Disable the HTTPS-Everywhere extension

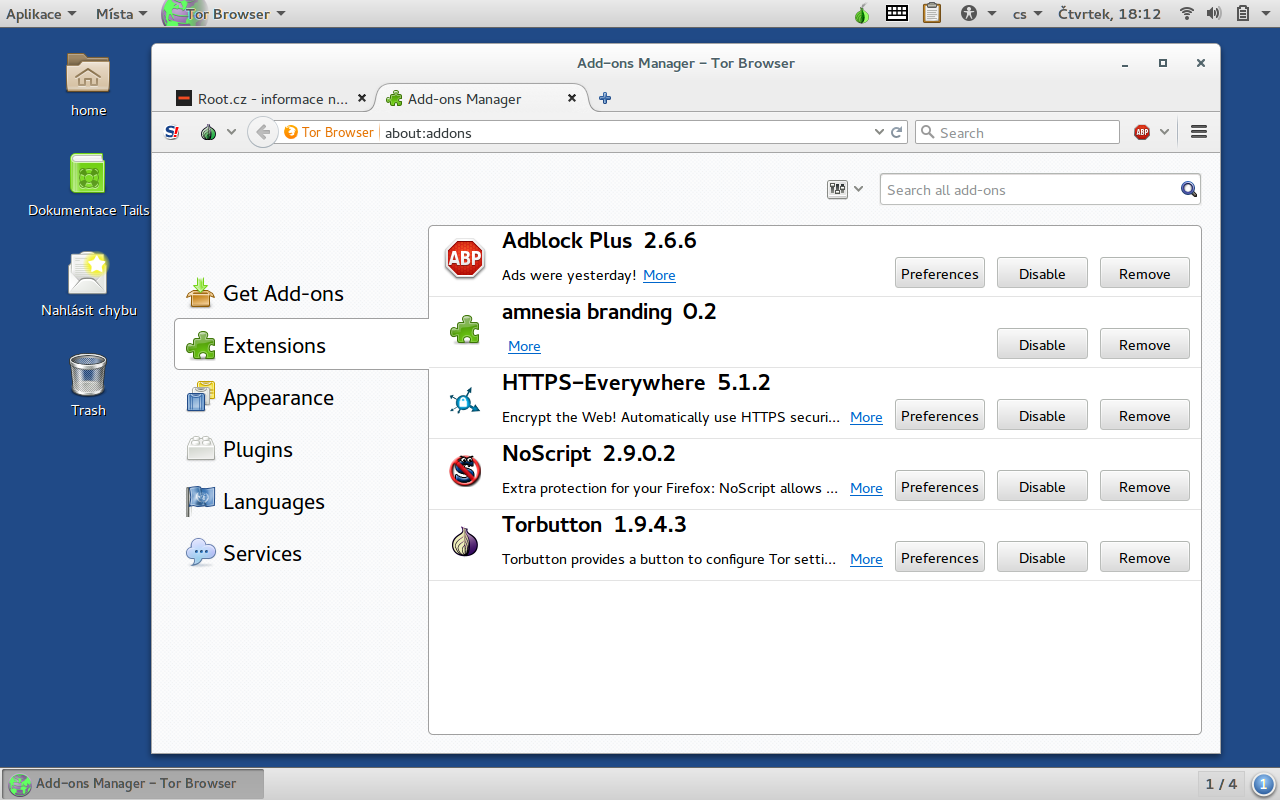point(1041,416)
